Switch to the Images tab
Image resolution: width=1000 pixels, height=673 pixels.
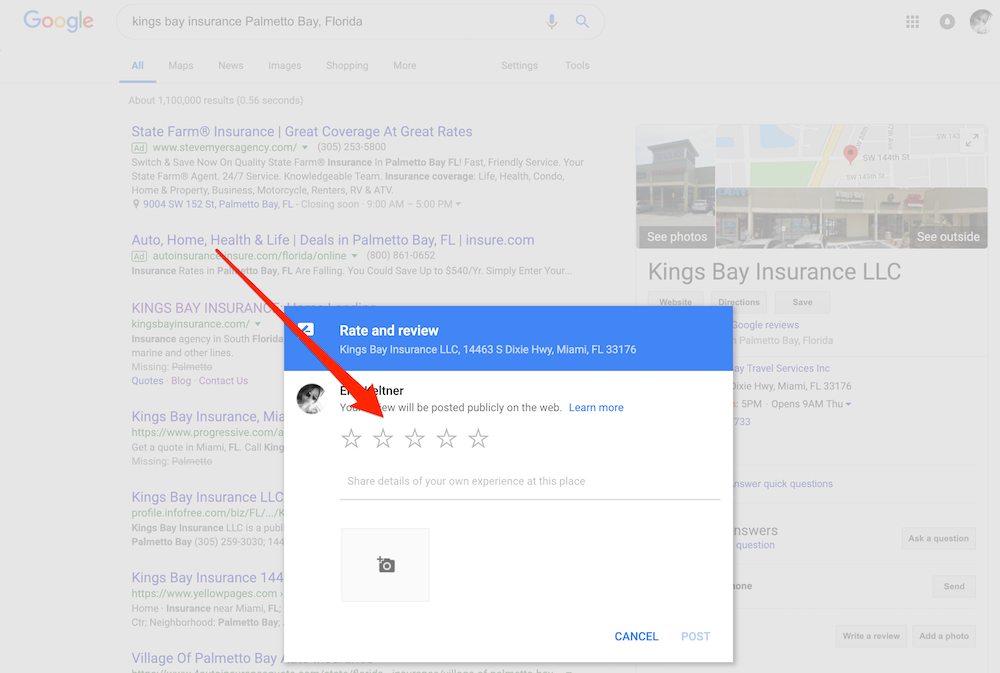[284, 66]
